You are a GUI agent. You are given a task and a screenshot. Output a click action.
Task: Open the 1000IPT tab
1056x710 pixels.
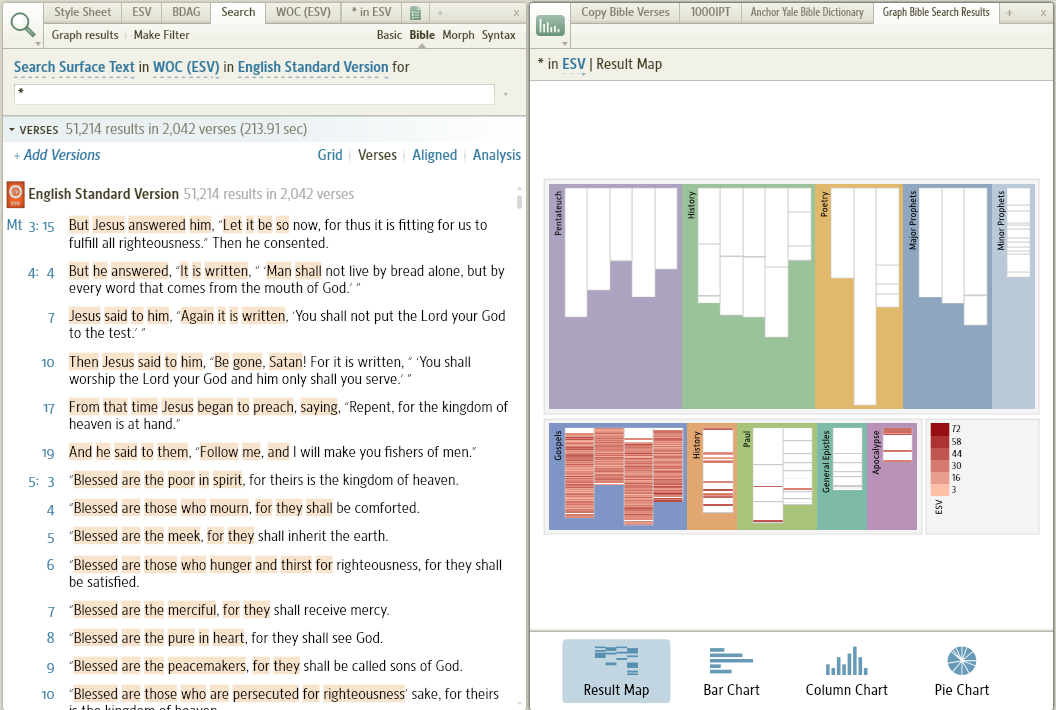pyautogui.click(x=710, y=12)
